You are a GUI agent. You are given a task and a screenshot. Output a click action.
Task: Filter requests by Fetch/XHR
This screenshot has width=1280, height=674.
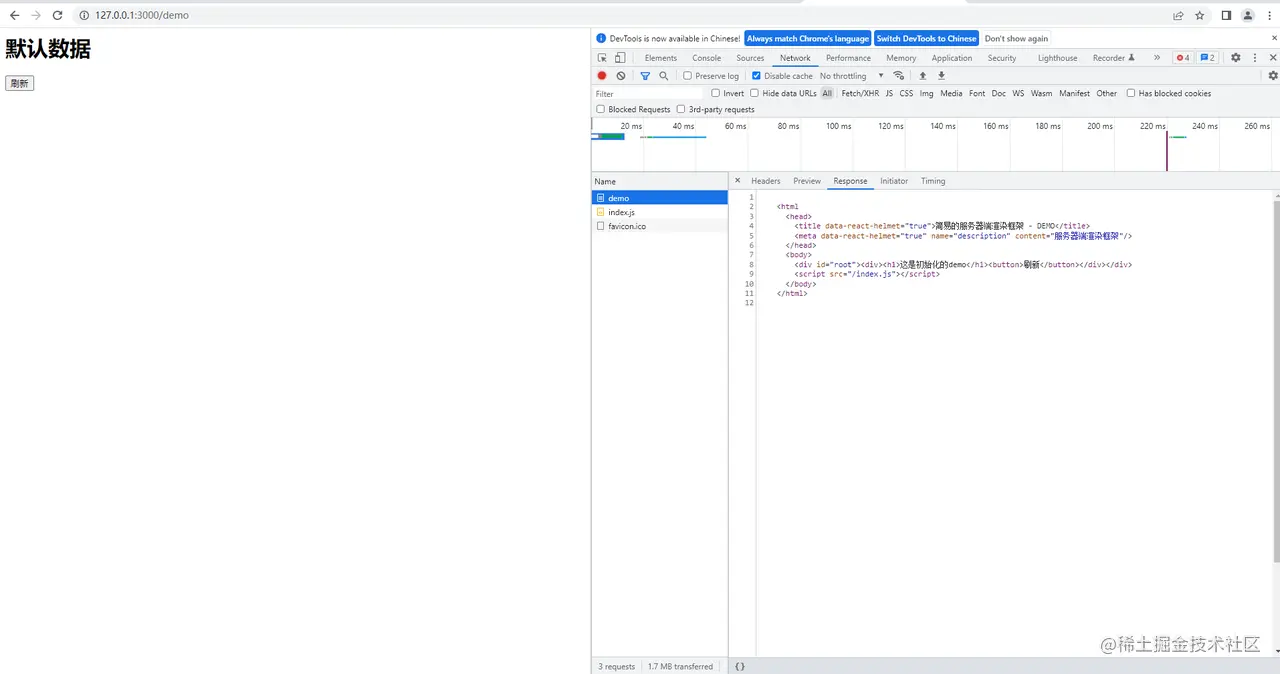[x=860, y=94]
